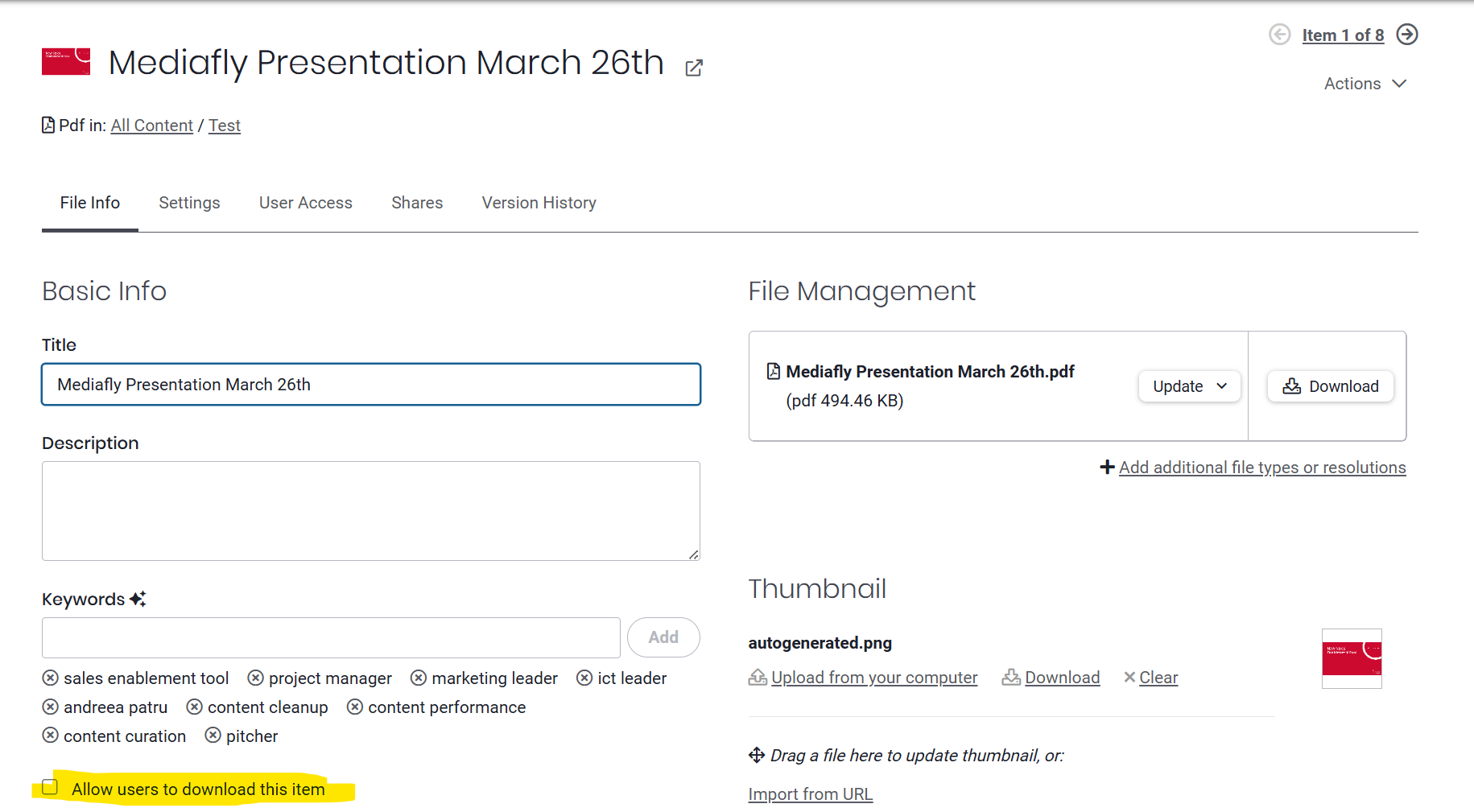Viewport: 1474px width, 812px height.
Task: Click 'Upload from your computer' link
Action: click(x=874, y=678)
